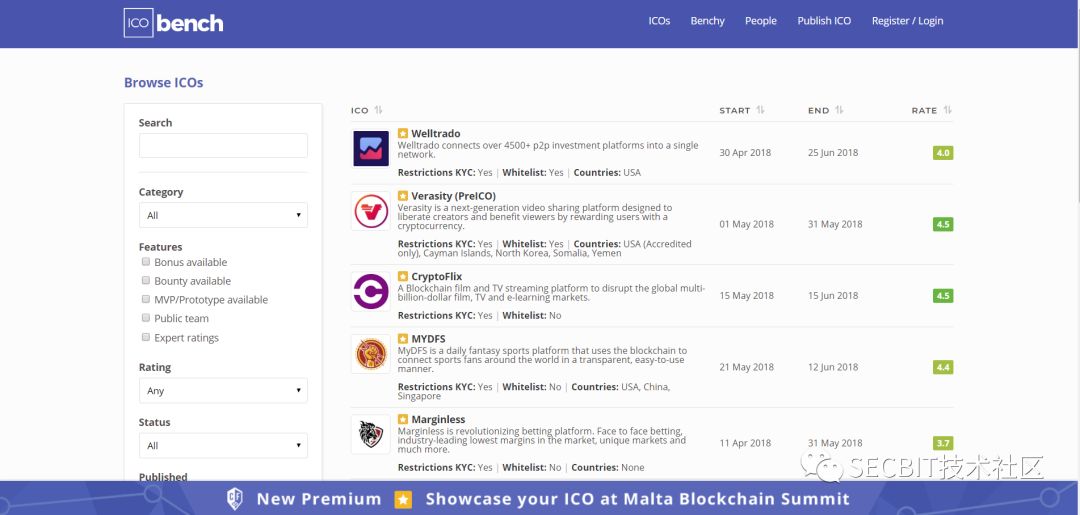Click Welltrado start date 30 Apr 2018
1080x515 pixels.
tap(745, 153)
